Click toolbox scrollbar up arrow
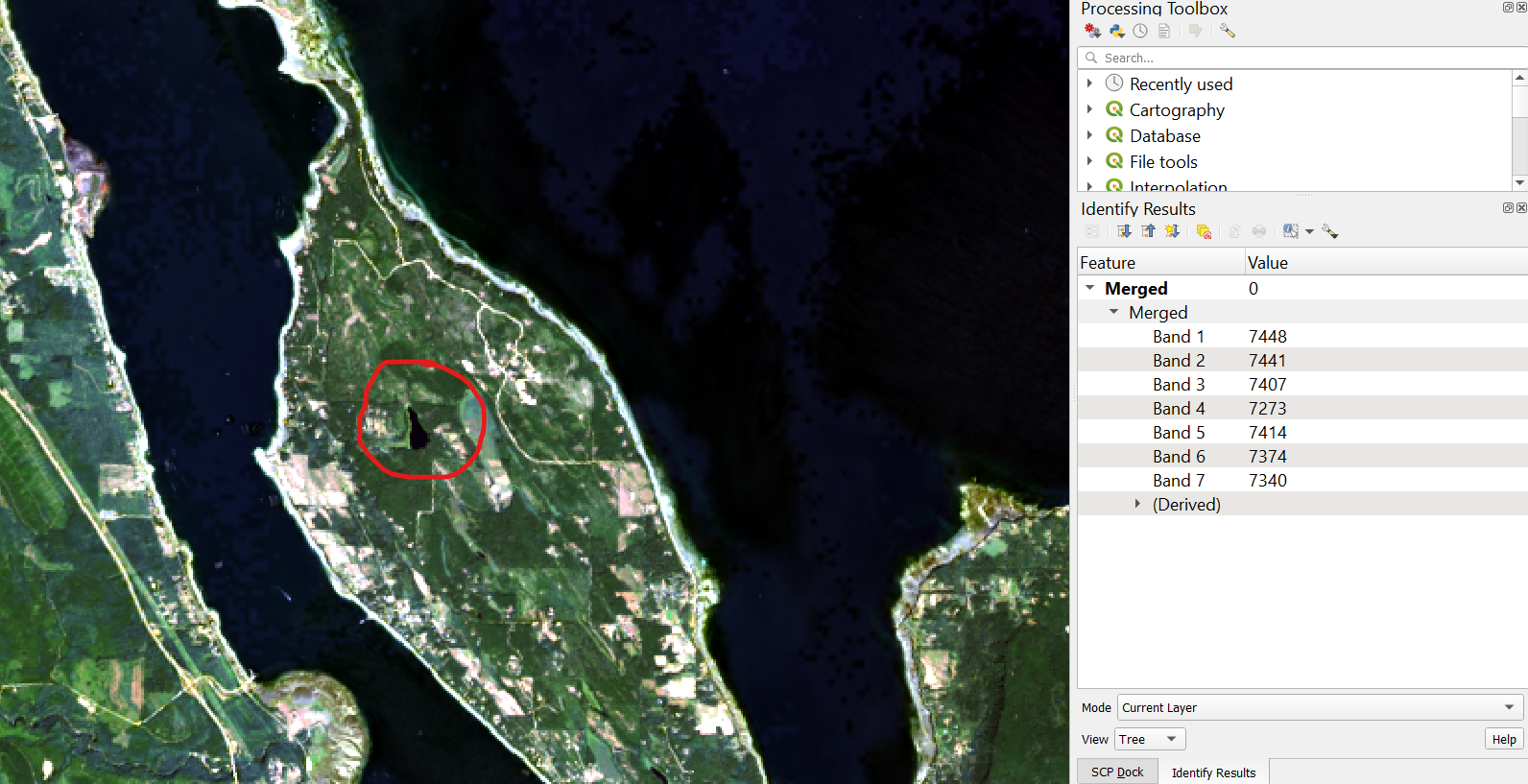 (1519, 77)
